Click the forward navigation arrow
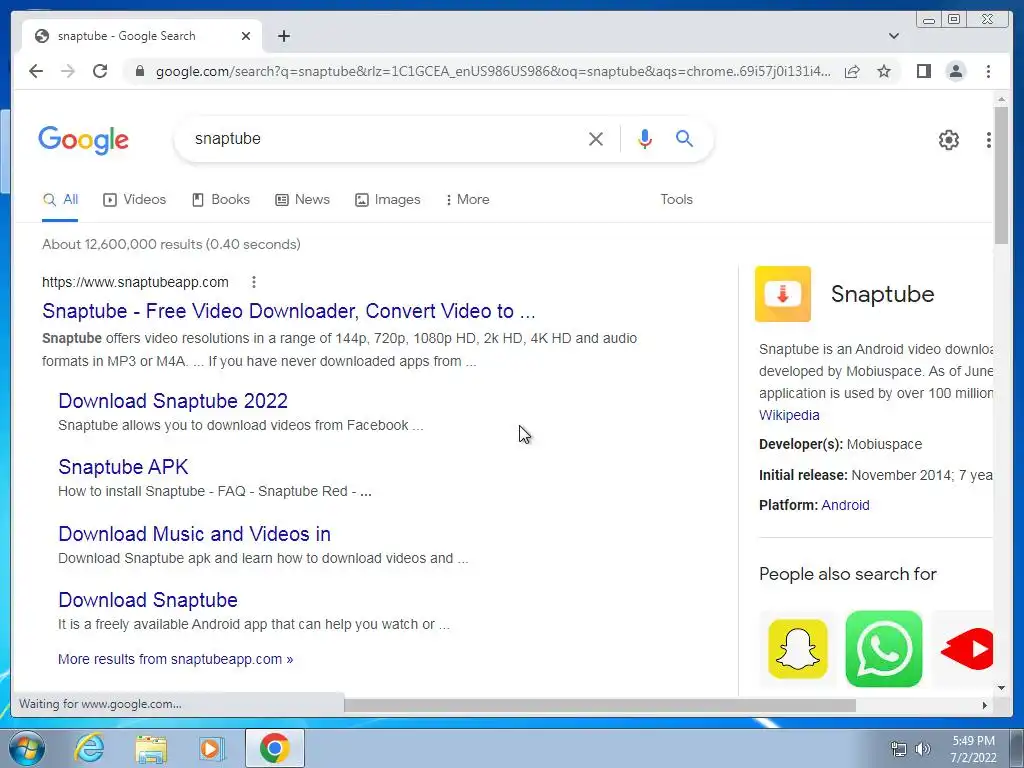This screenshot has height=768, width=1024. click(68, 71)
